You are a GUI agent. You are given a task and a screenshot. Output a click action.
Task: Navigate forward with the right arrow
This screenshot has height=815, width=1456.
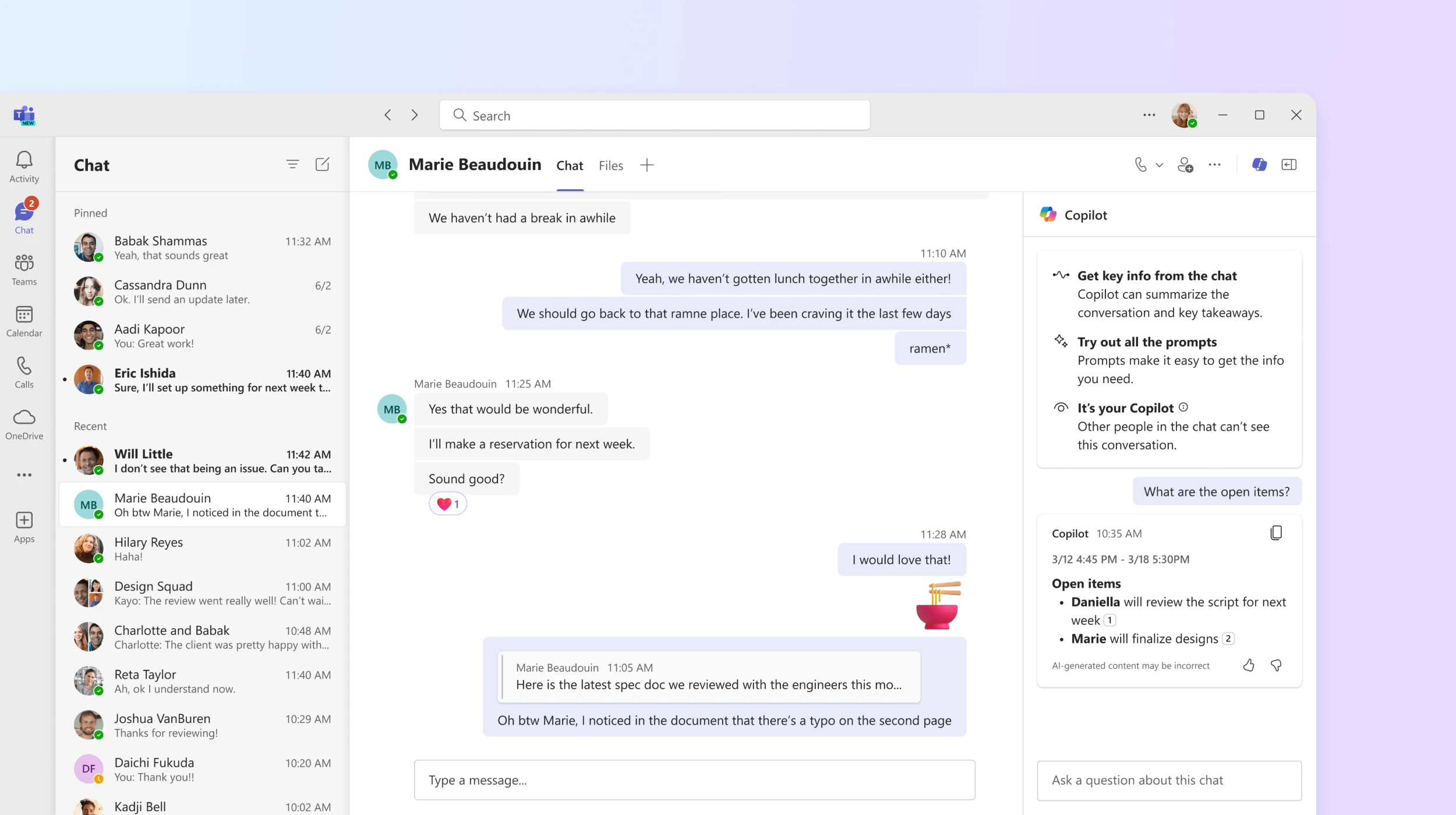415,115
